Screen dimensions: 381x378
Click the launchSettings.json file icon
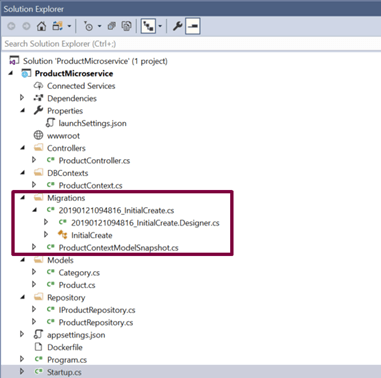click(x=50, y=123)
